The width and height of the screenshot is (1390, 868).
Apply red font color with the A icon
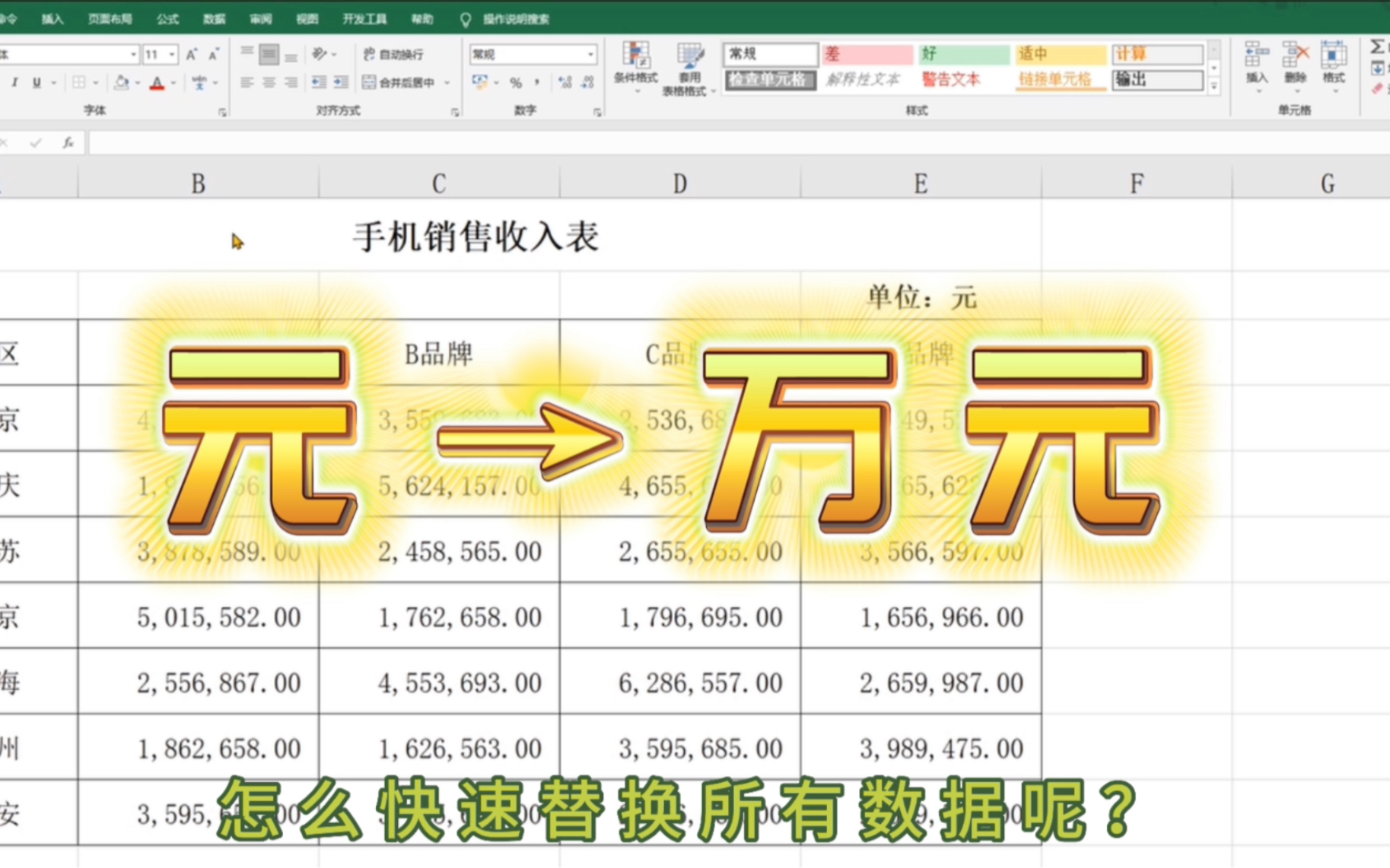[x=157, y=82]
